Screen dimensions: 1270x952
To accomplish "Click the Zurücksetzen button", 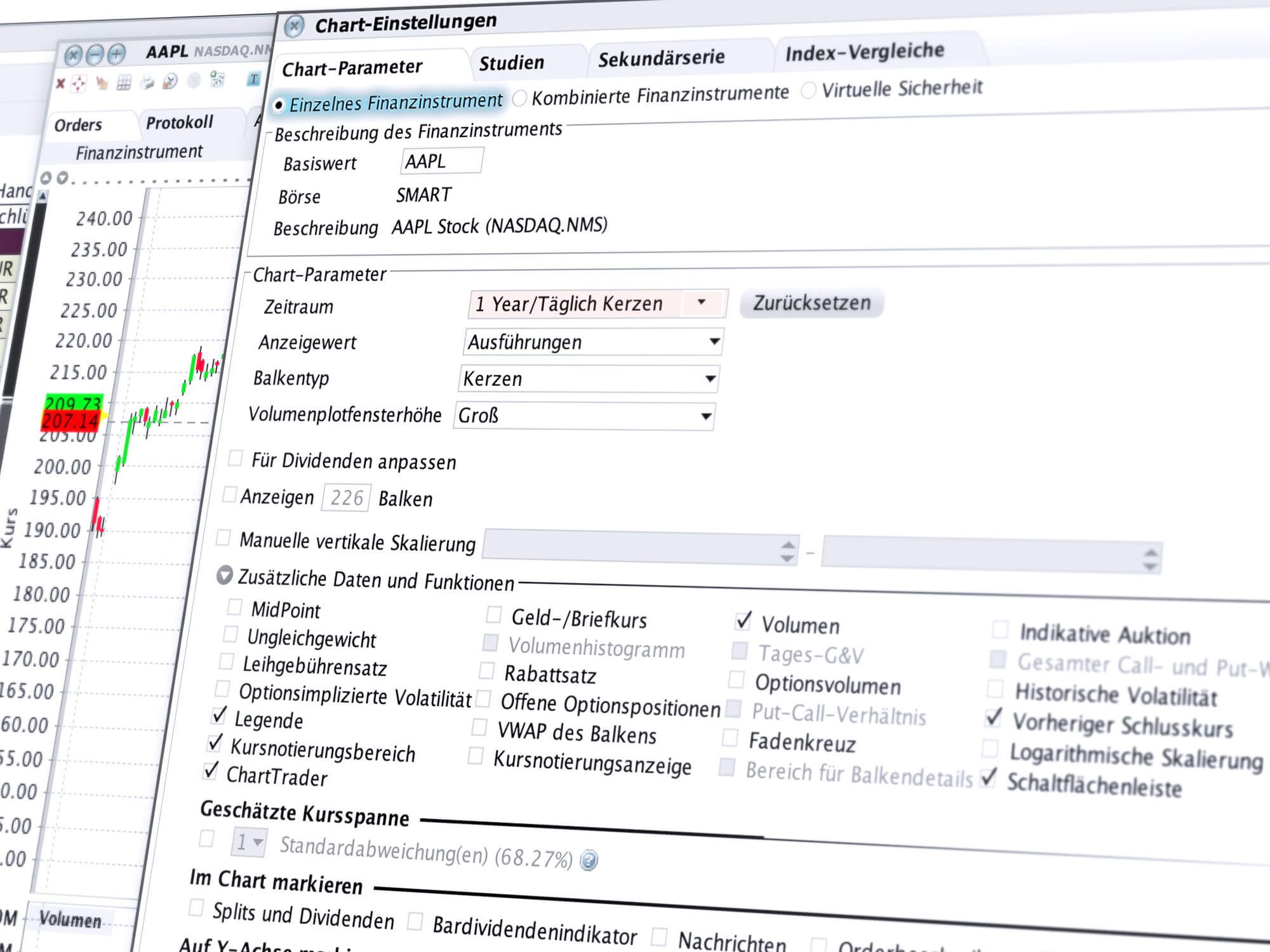I will tap(812, 303).
